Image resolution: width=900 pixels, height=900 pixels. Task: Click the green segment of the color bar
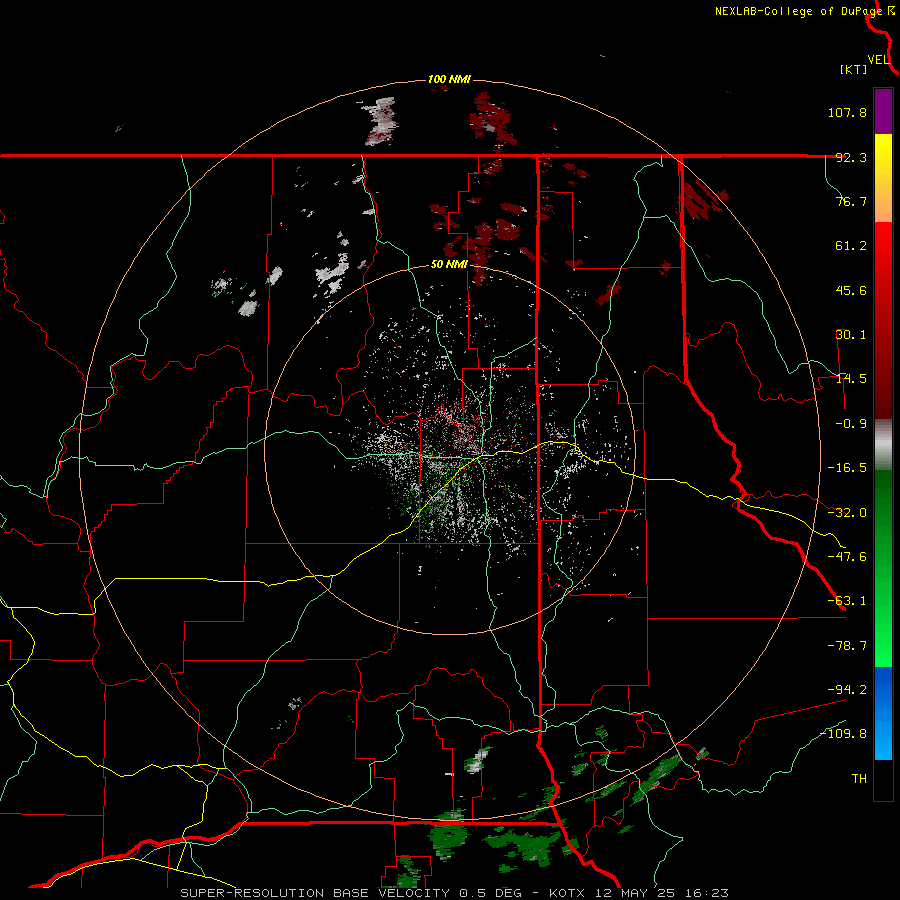(x=883, y=568)
